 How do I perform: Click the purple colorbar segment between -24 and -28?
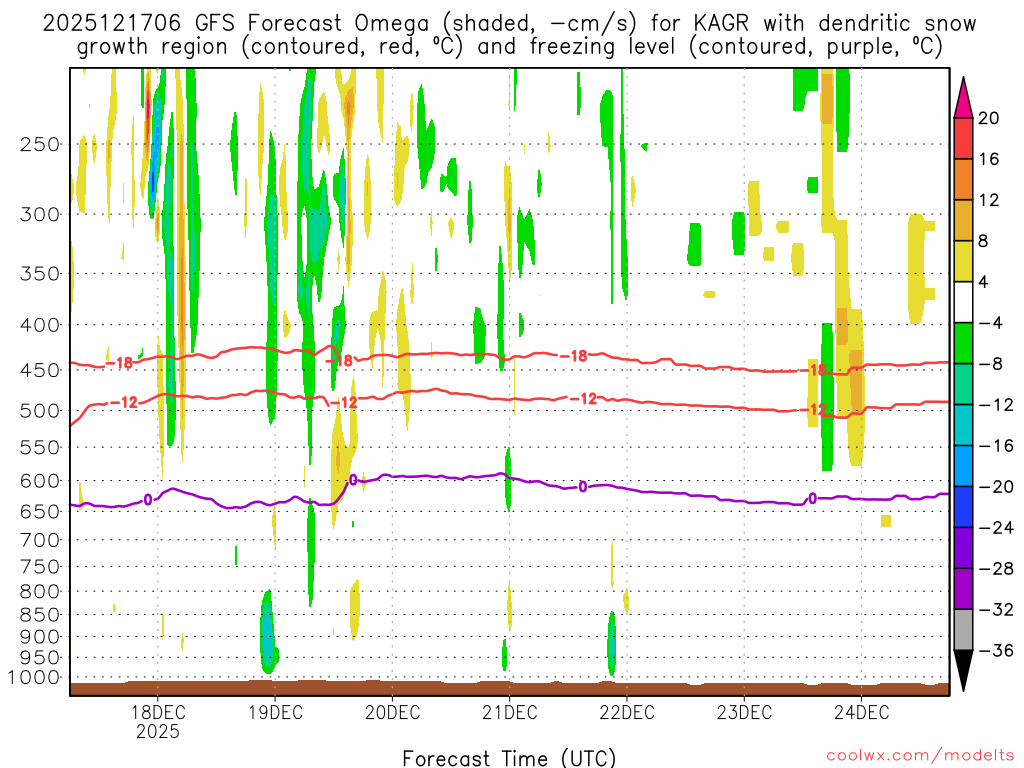pyautogui.click(x=963, y=548)
